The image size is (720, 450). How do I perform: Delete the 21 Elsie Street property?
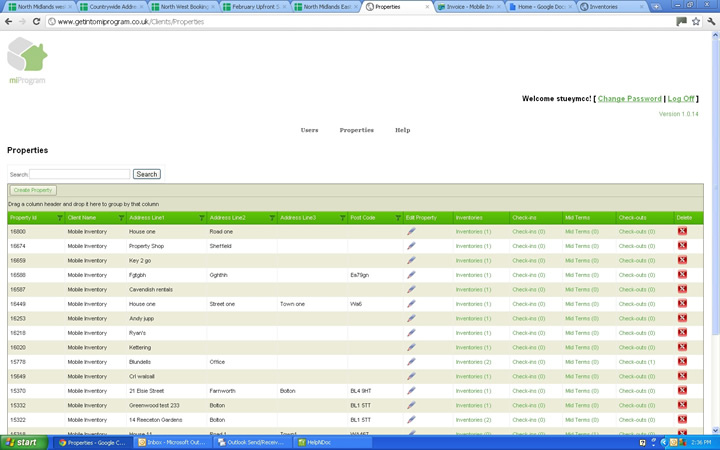(682, 391)
